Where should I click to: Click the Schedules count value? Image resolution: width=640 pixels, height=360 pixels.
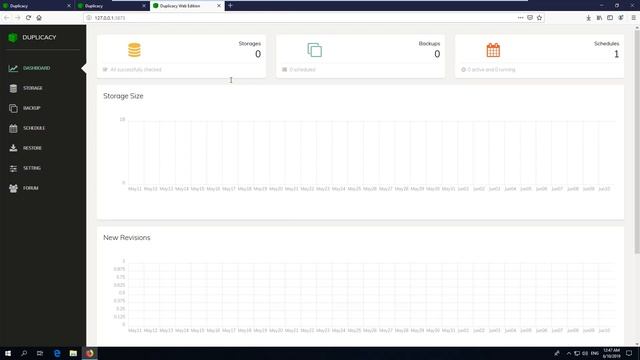tap(616, 54)
